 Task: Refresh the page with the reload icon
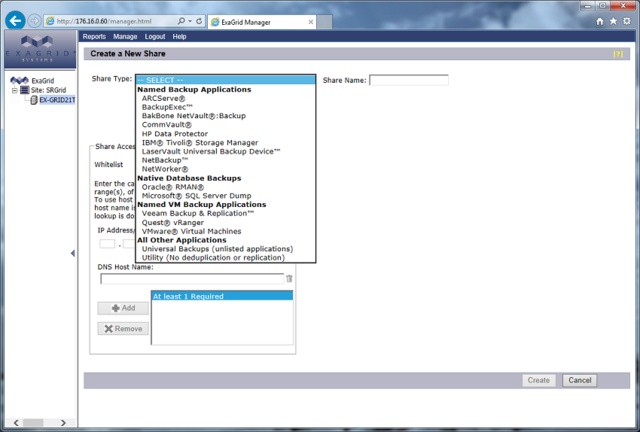tap(199, 21)
